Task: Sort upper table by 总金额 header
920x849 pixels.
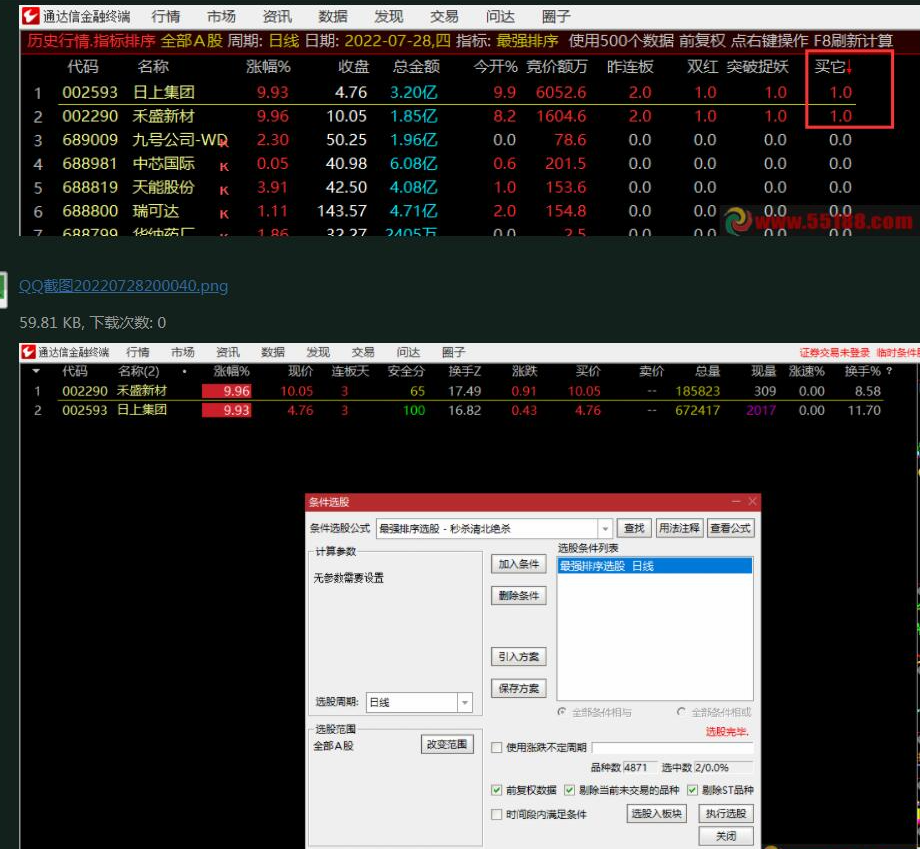Action: [x=416, y=67]
